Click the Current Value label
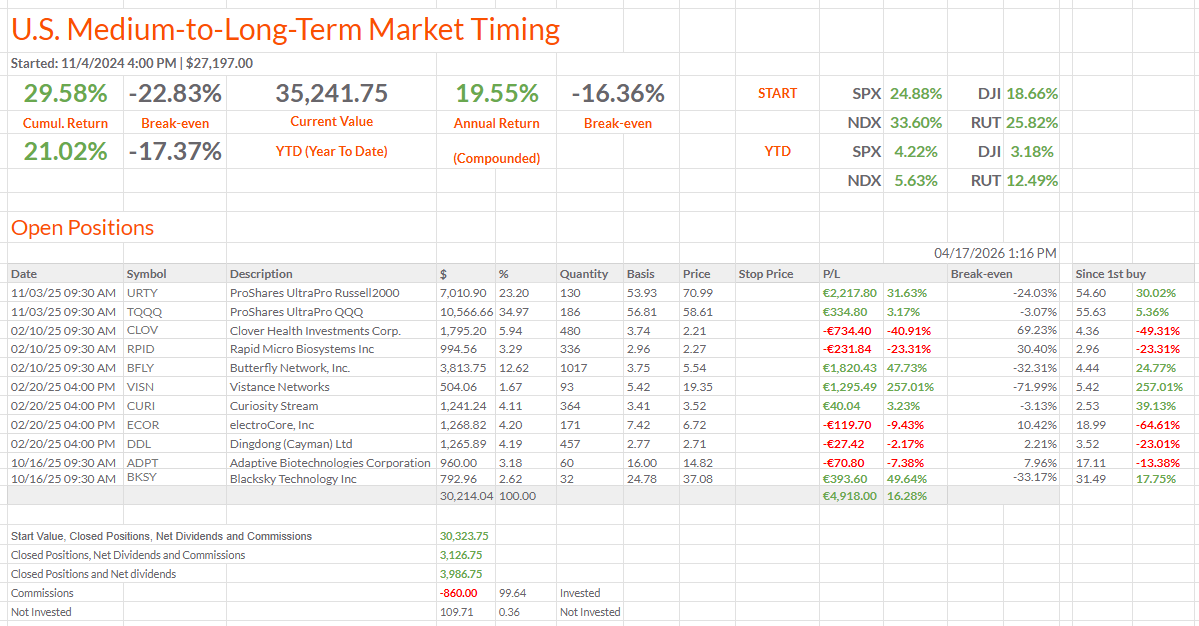This screenshot has height=626, width=1199. (331, 122)
